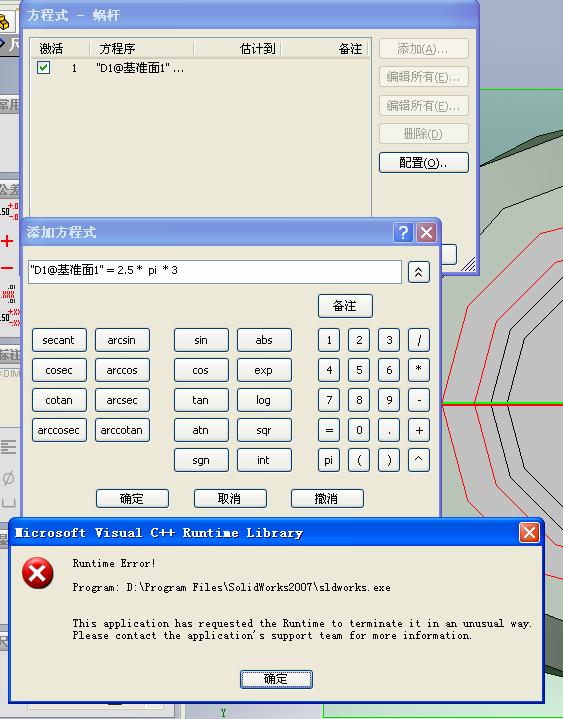
Task: Click the multiply * key
Action: 419,370
